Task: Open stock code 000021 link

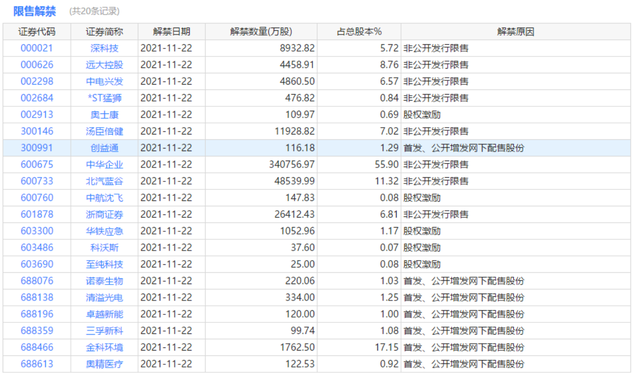Action: coord(37,48)
